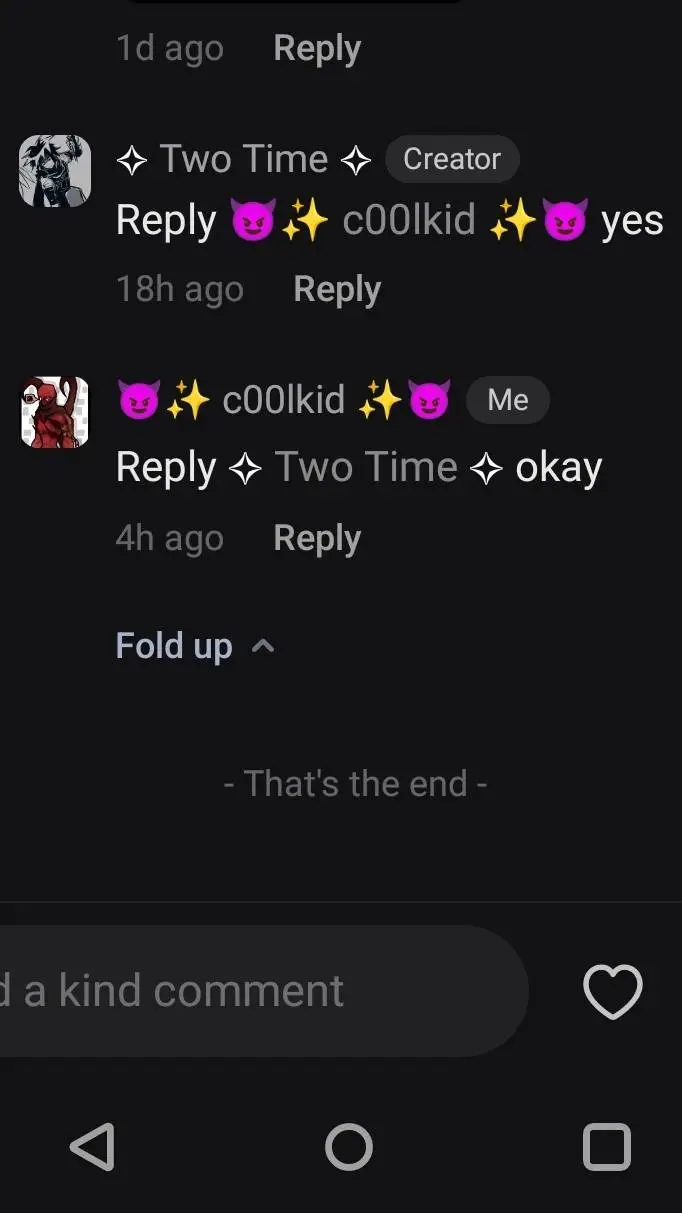Tap the Android home circle icon
The width and height of the screenshot is (682, 1213).
click(x=349, y=1147)
